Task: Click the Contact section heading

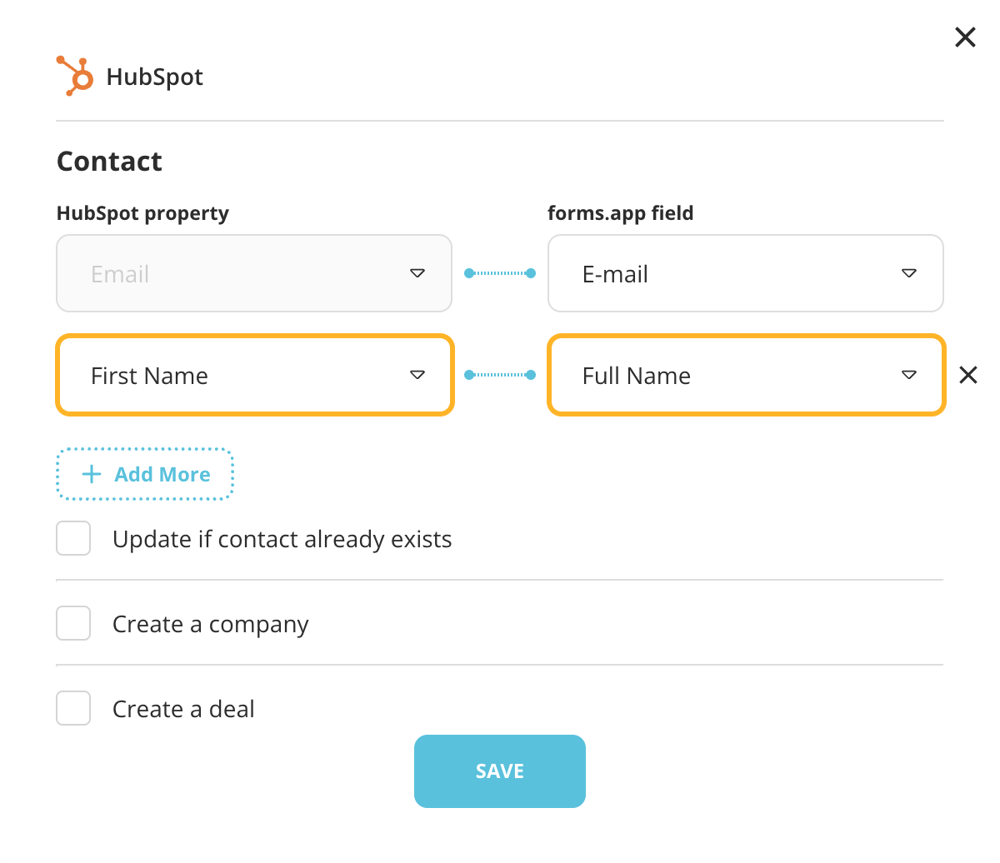Action: point(109,161)
